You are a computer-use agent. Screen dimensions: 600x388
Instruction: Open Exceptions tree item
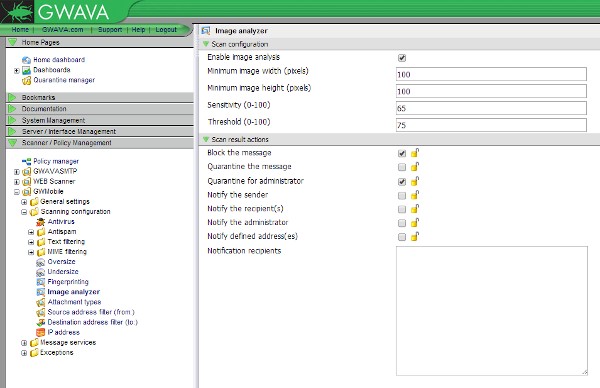57,353
